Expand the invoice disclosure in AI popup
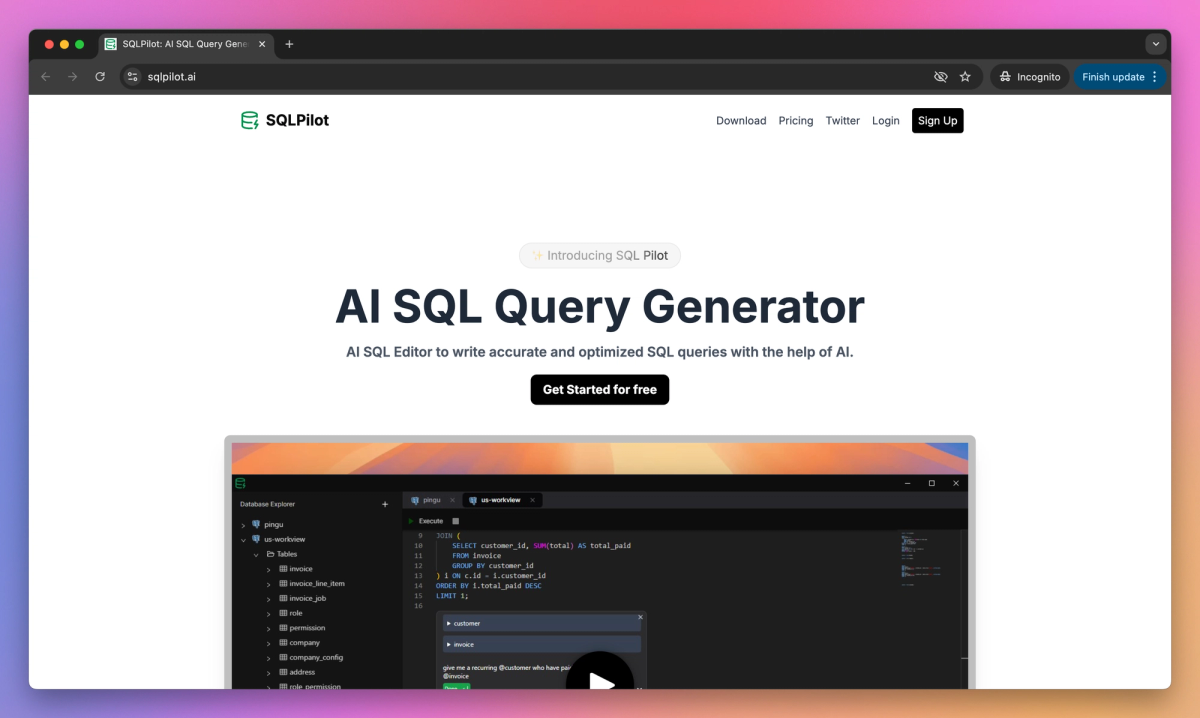 449,644
